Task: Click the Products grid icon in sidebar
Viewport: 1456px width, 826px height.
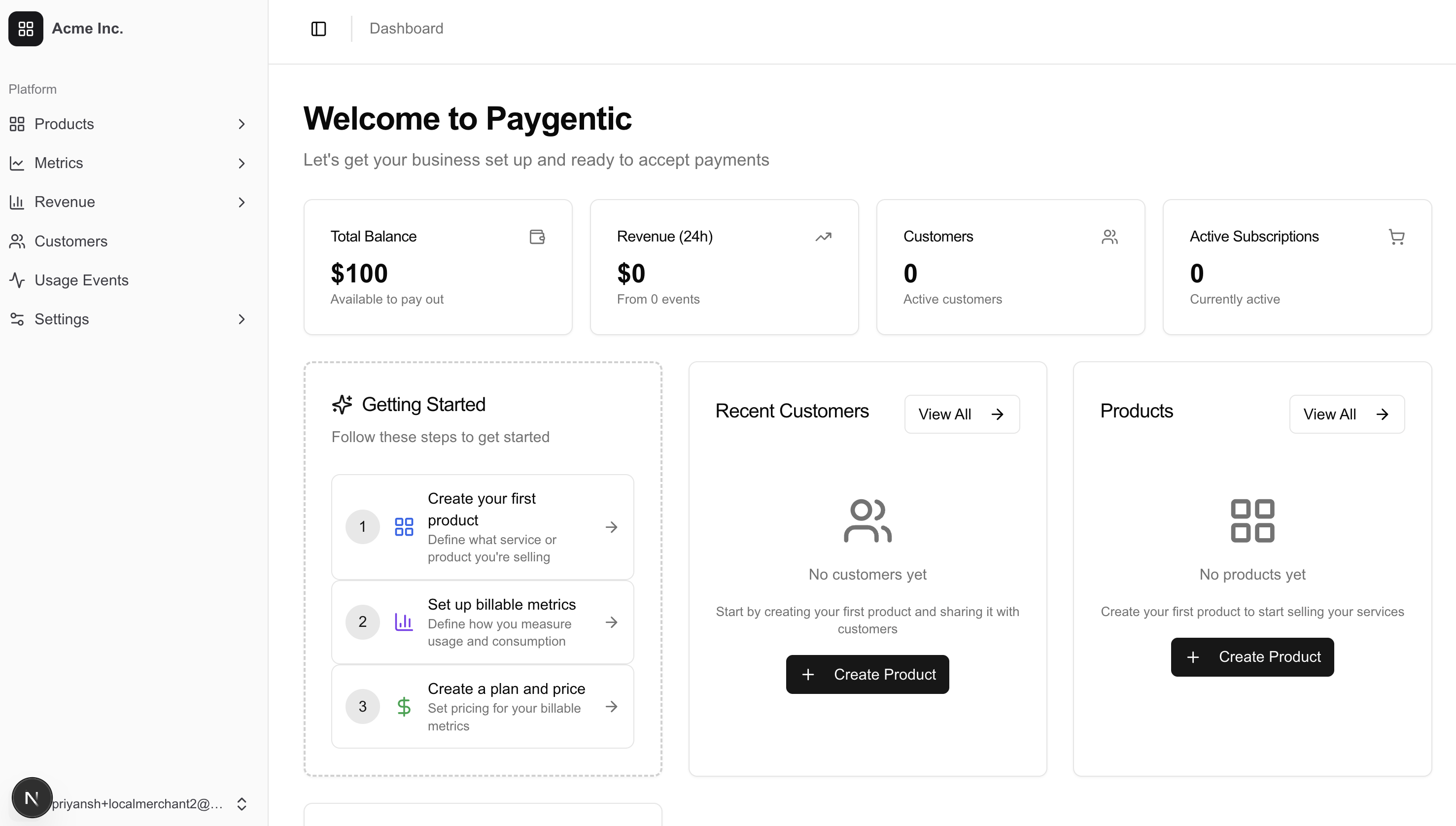Action: pyautogui.click(x=17, y=124)
